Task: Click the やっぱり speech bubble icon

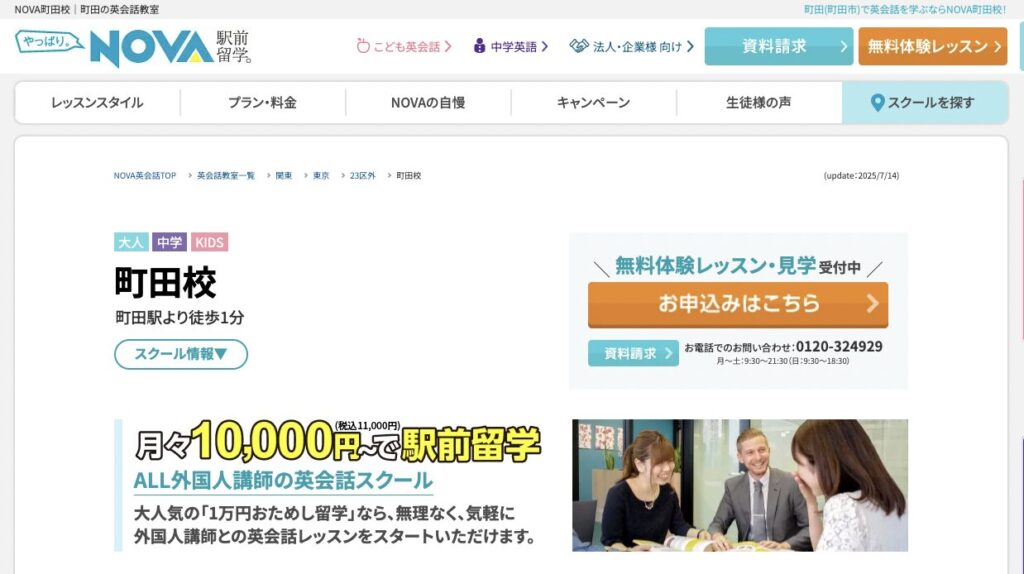Action: click(x=49, y=42)
